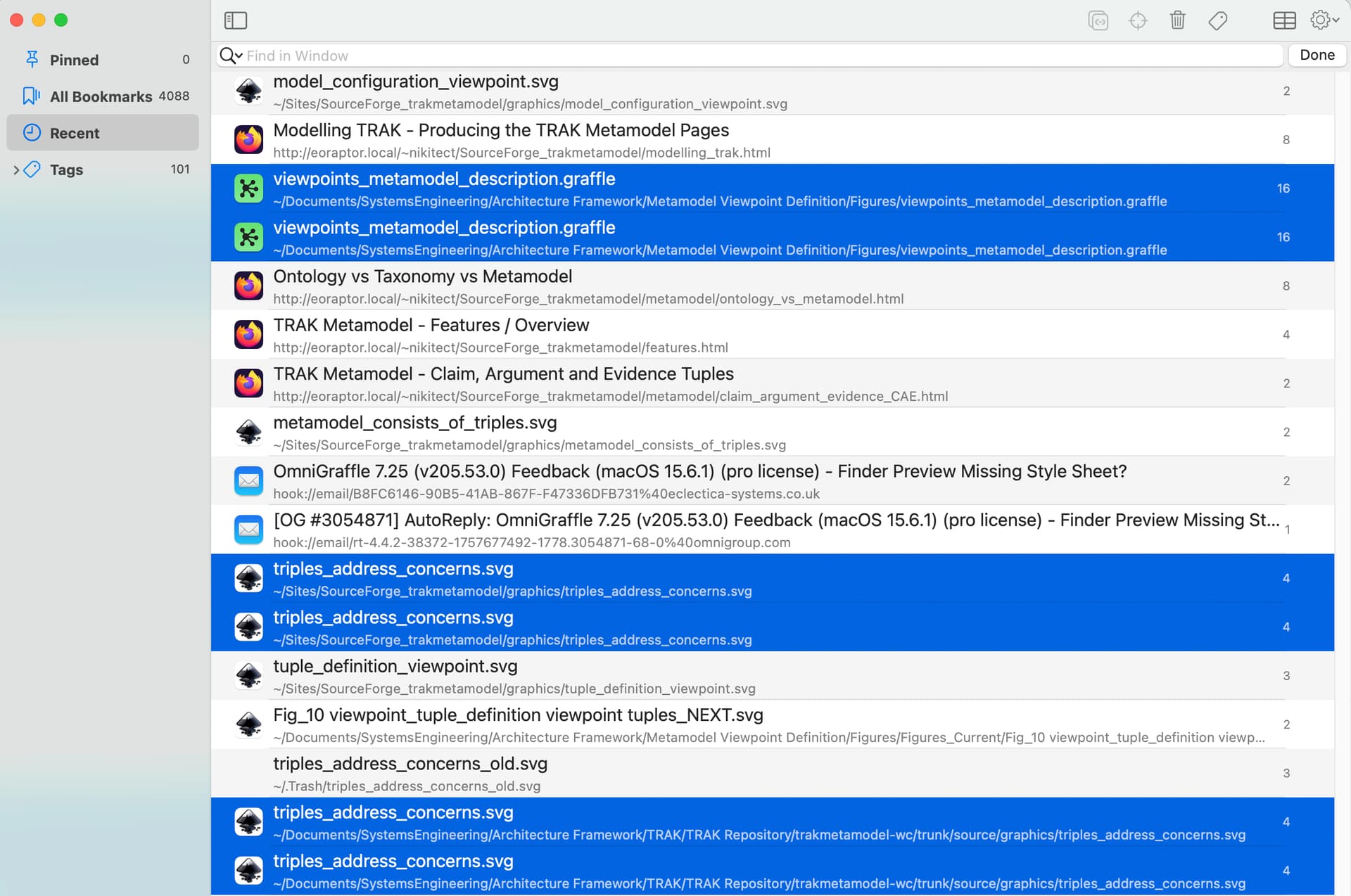Toggle the sidebar visibility button
The width and height of the screenshot is (1351, 896).
[x=235, y=20]
